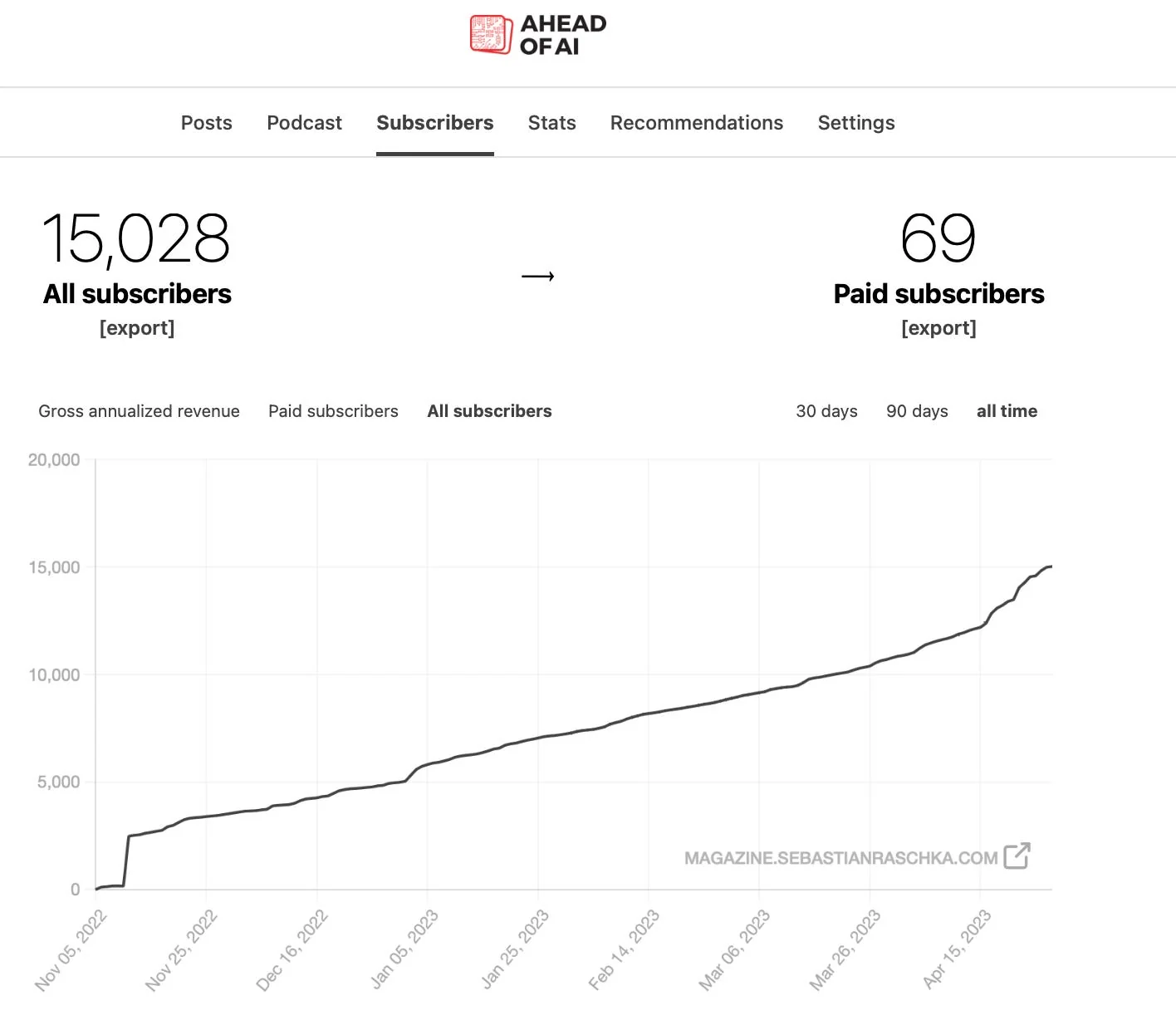Image resolution: width=1176 pixels, height=1025 pixels.
Task: Click the 69 paid subscribers count
Action: tap(938, 238)
